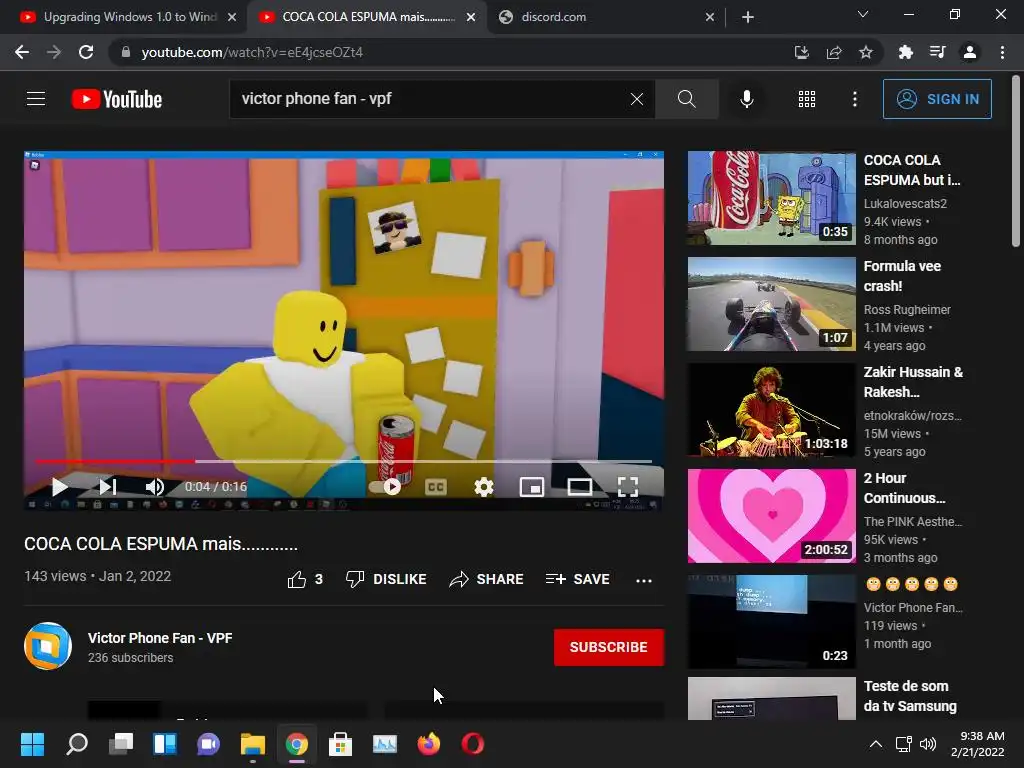The height and width of the screenshot is (768, 1024).
Task: Mute the video volume speaker
Action: tap(155, 487)
